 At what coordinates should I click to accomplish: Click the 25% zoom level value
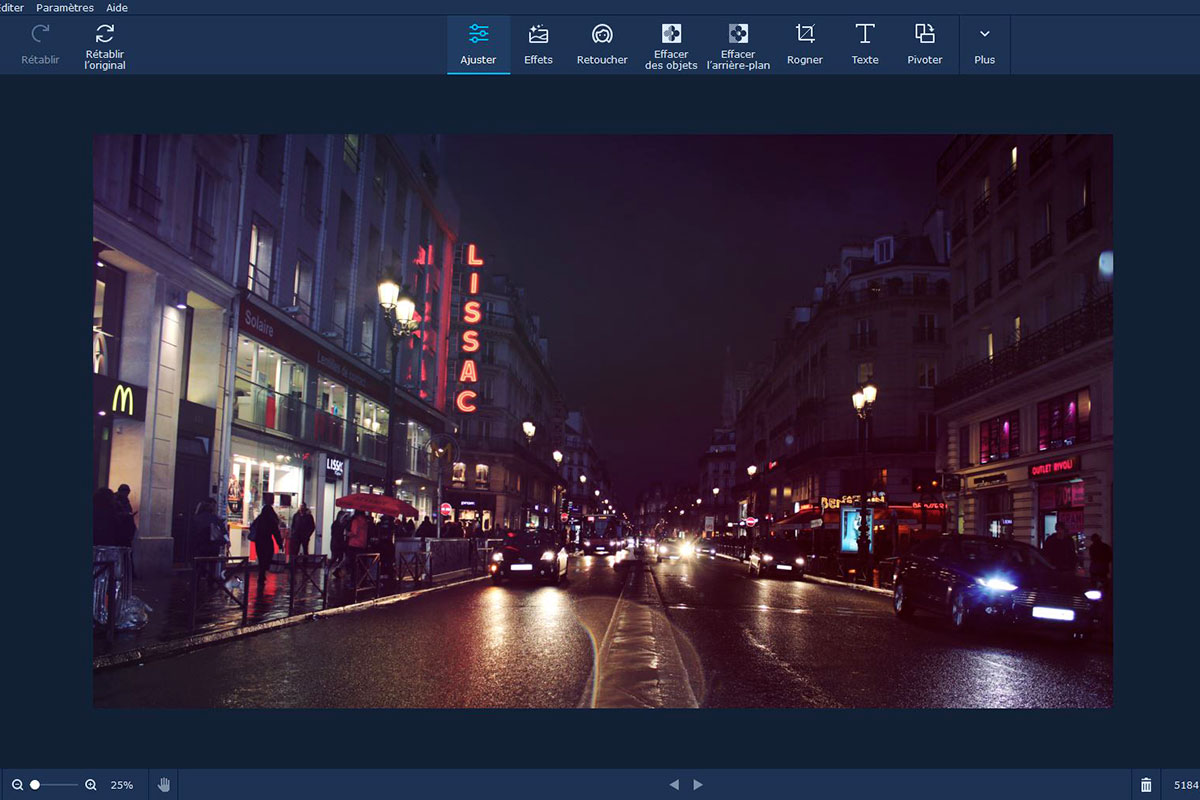[x=122, y=785]
